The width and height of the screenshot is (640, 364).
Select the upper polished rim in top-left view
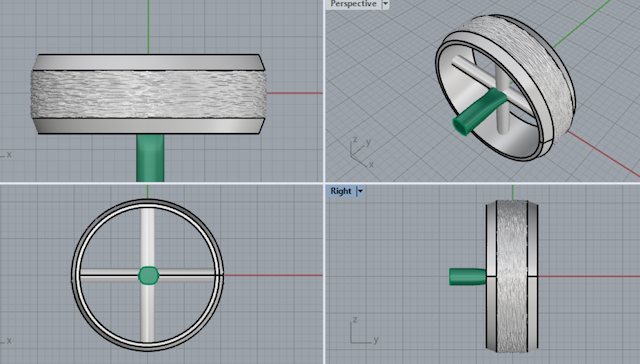point(149,62)
